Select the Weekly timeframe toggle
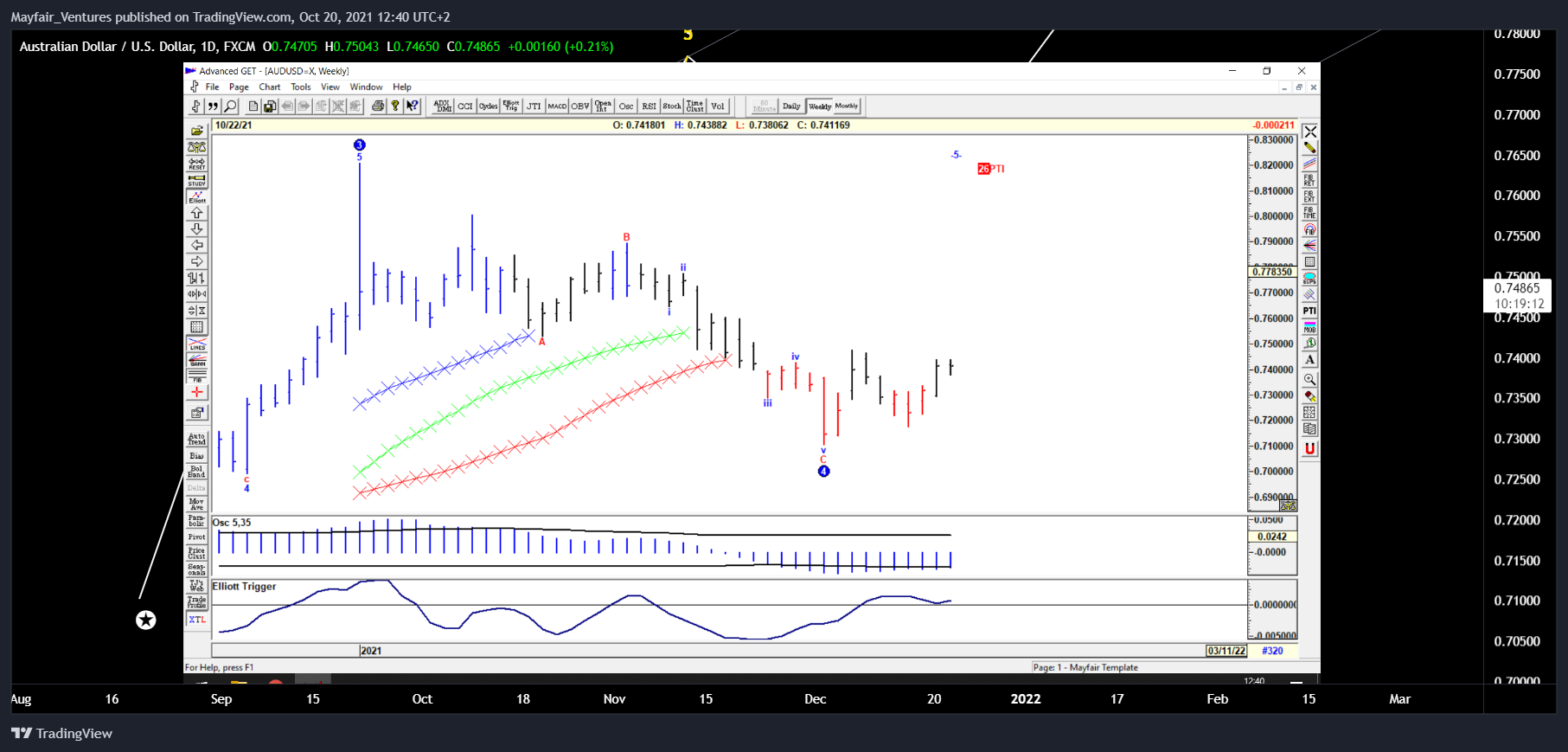 820,106
